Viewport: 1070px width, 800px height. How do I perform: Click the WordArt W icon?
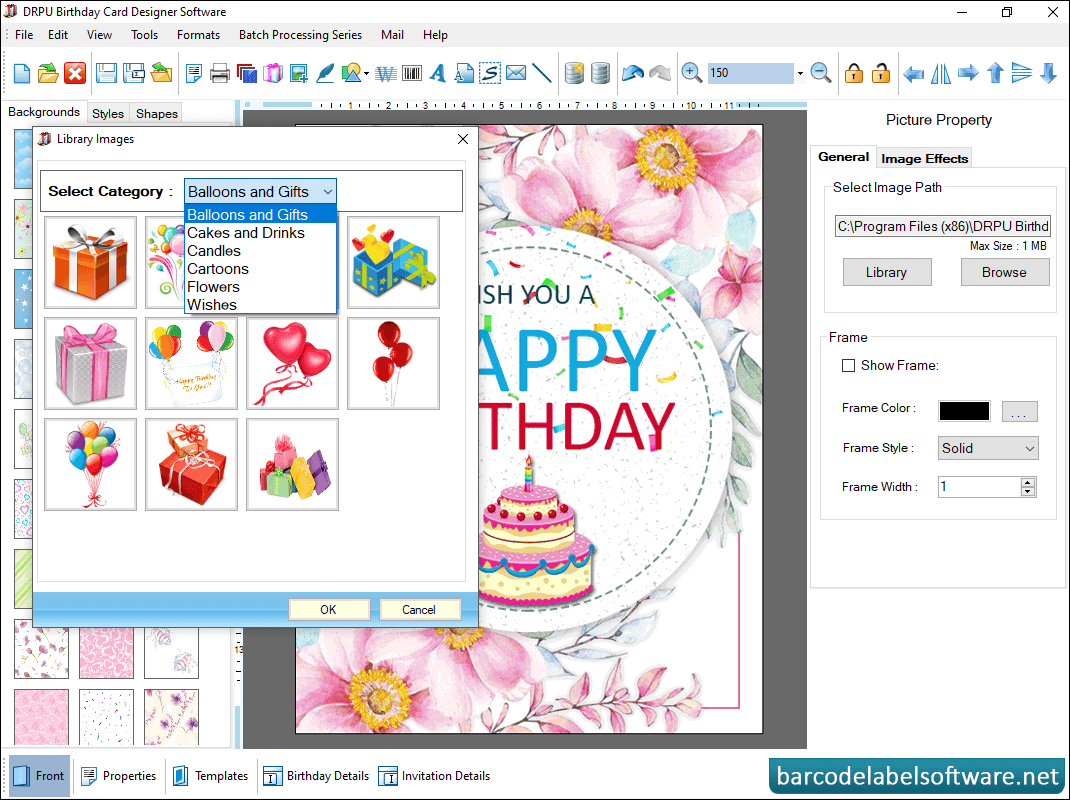tap(386, 73)
